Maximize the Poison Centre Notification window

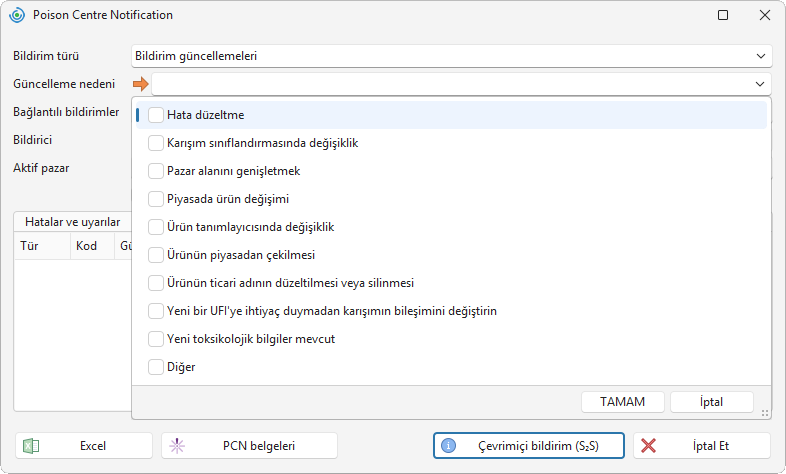point(723,15)
